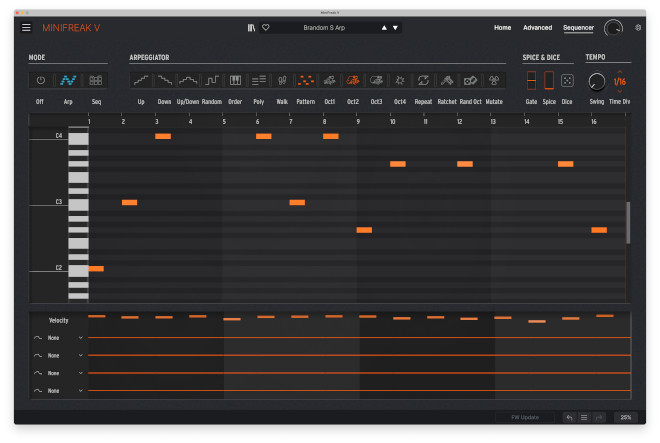Screen dimensions: 660x443
Task: Select the Up arpeggiator mode
Action: click(x=141, y=80)
